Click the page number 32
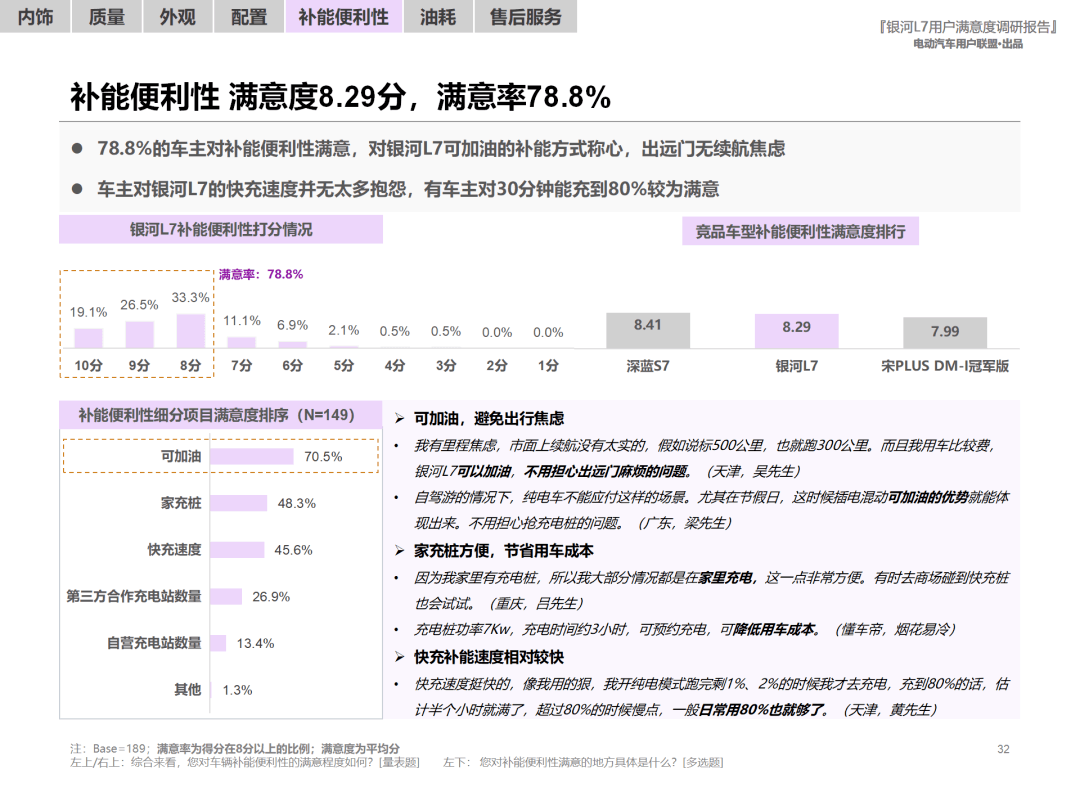The height and width of the screenshot is (810, 1080). [1004, 749]
